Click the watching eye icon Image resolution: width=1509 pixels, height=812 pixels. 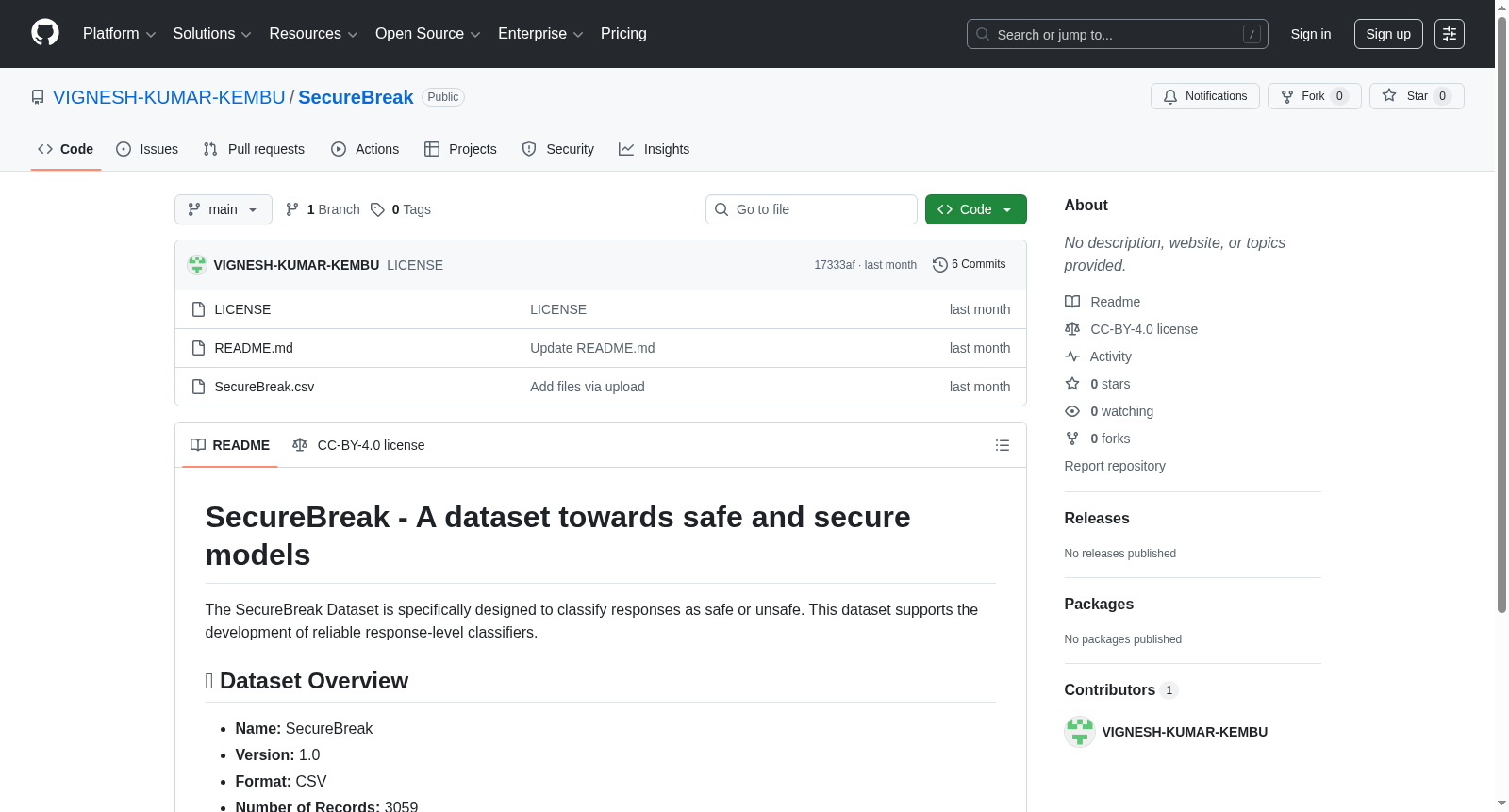click(x=1072, y=411)
